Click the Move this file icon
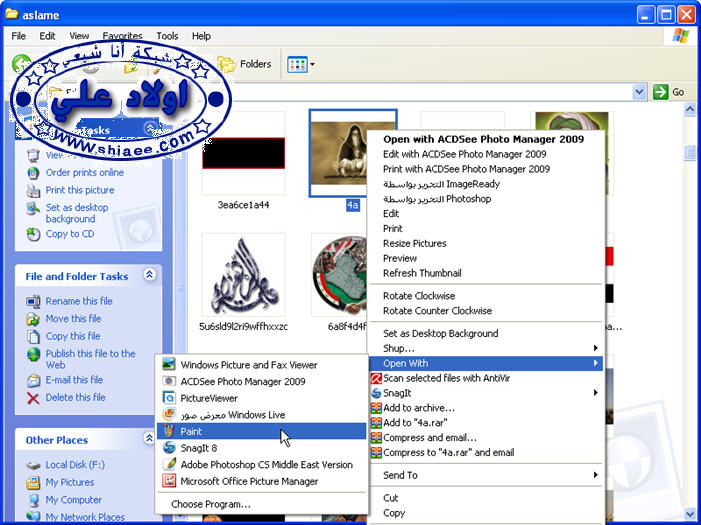The image size is (701, 525). point(33,319)
